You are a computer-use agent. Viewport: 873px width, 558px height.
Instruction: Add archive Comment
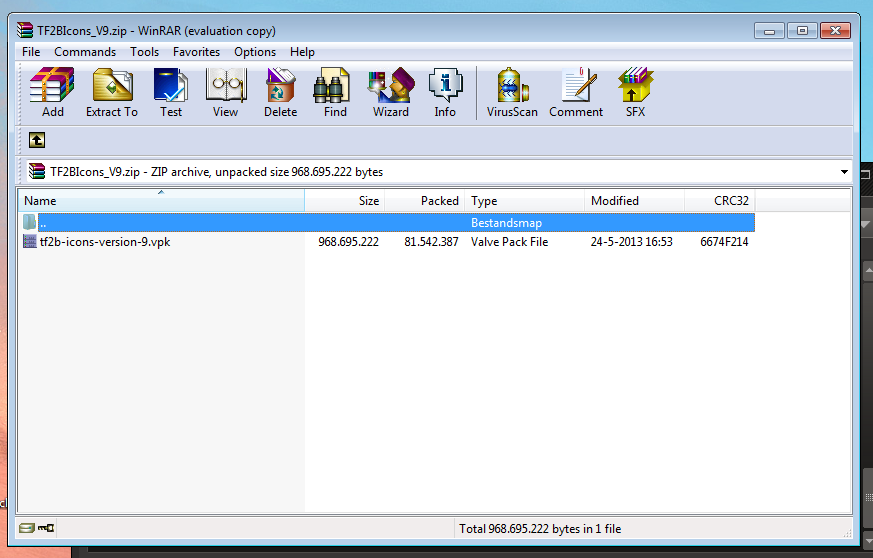click(x=576, y=92)
